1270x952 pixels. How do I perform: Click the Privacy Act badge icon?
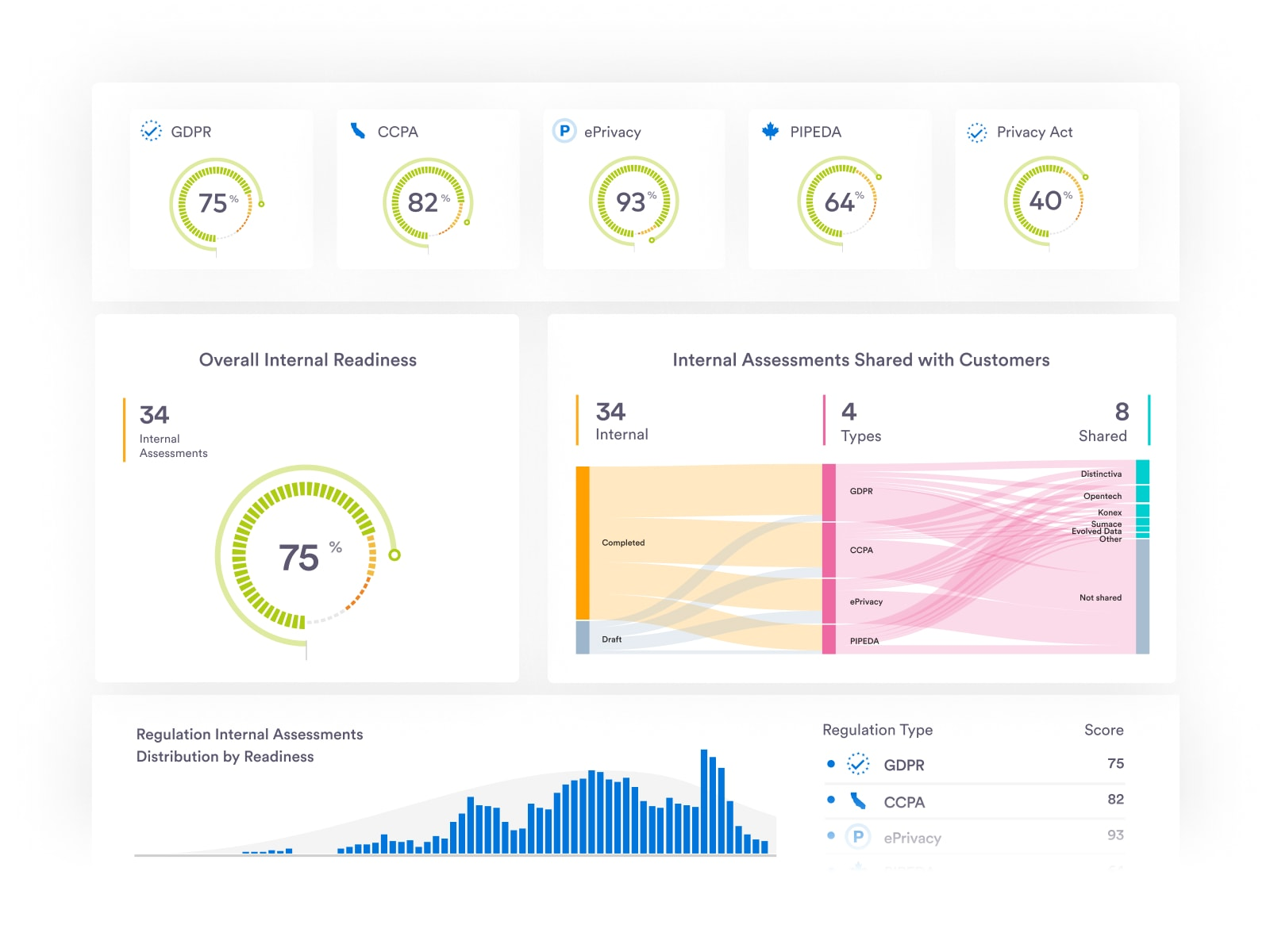click(975, 132)
